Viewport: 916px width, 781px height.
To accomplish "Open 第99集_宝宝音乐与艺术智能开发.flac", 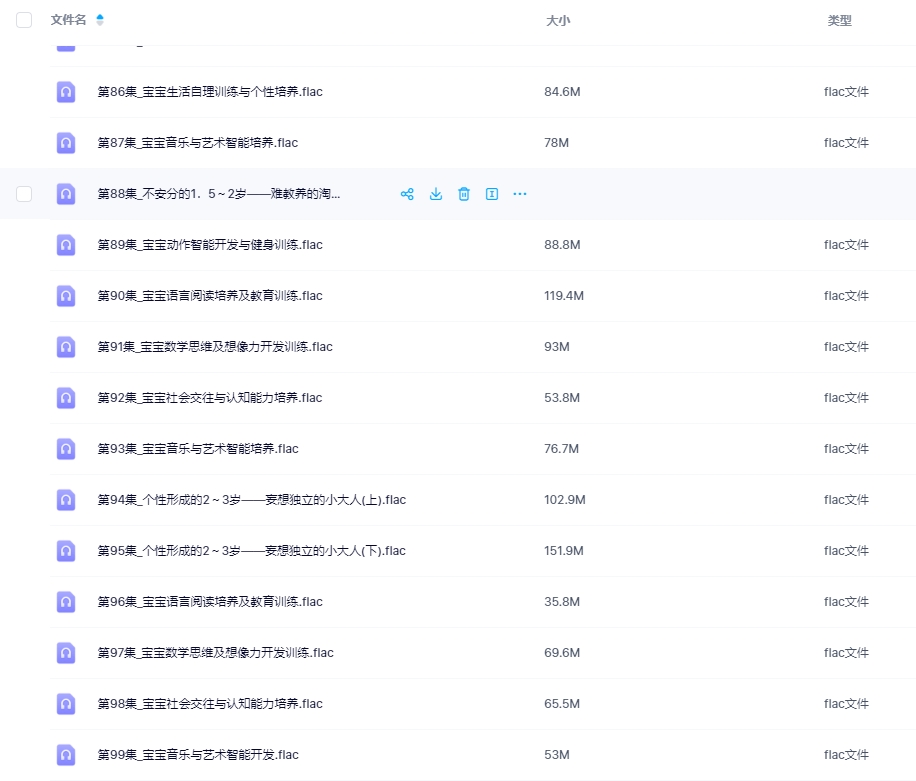I will coord(197,754).
